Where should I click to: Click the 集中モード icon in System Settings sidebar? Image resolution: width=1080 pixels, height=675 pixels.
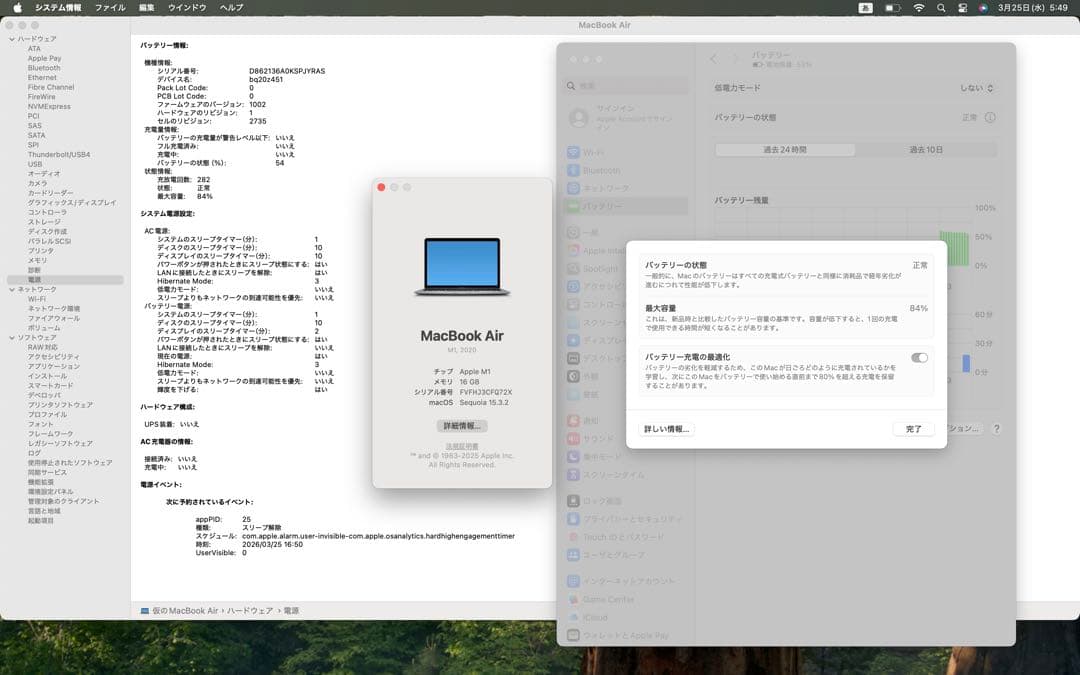pos(573,457)
